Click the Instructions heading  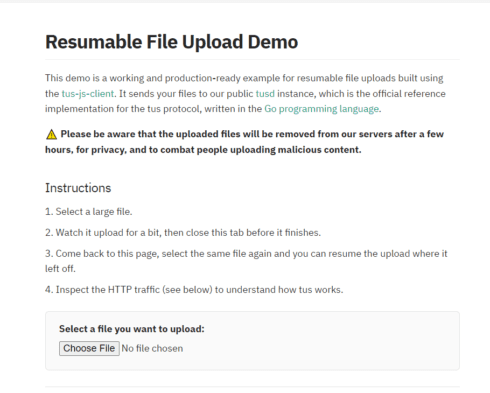(78, 188)
